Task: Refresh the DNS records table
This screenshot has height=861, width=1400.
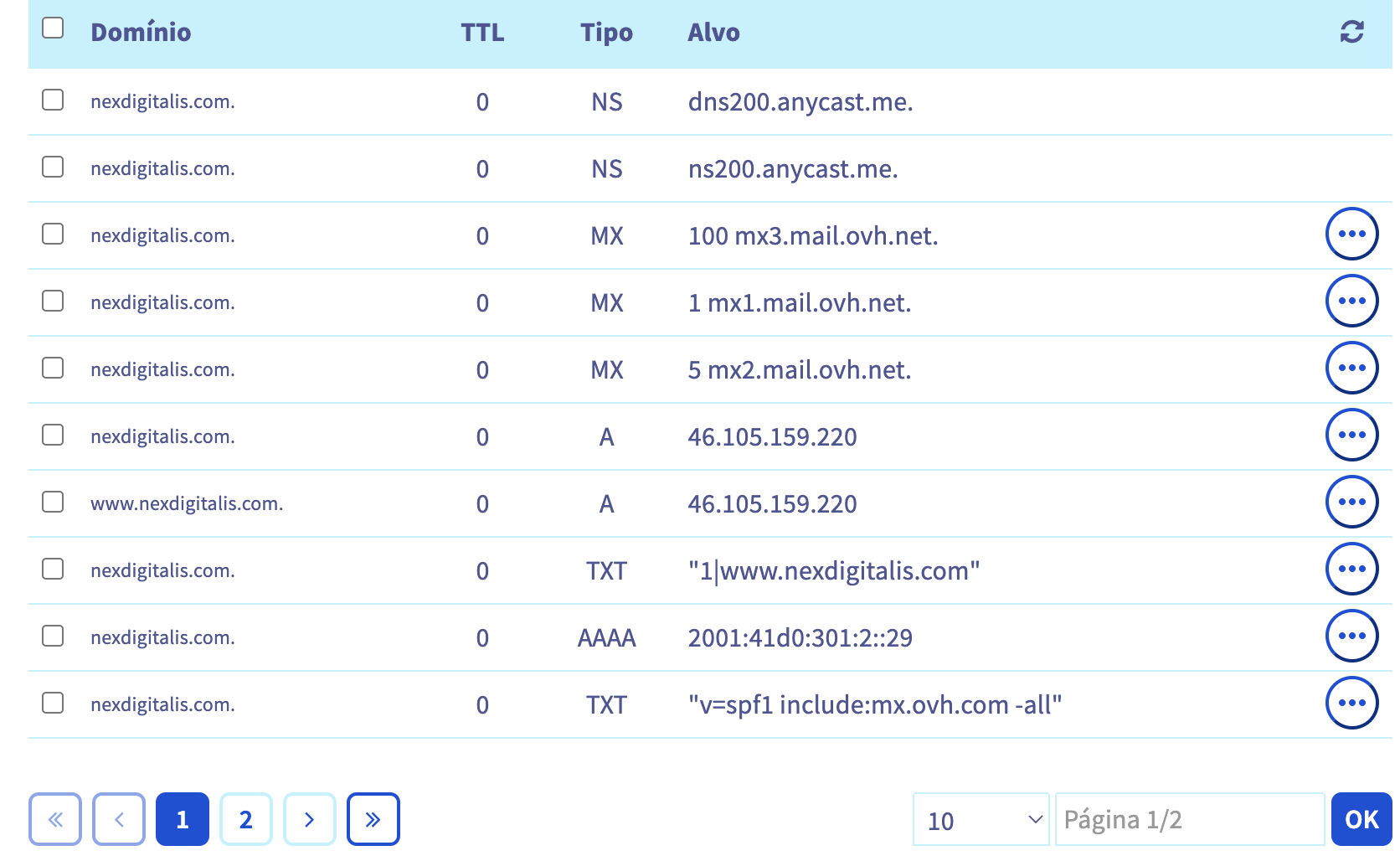Action: 1351,32
